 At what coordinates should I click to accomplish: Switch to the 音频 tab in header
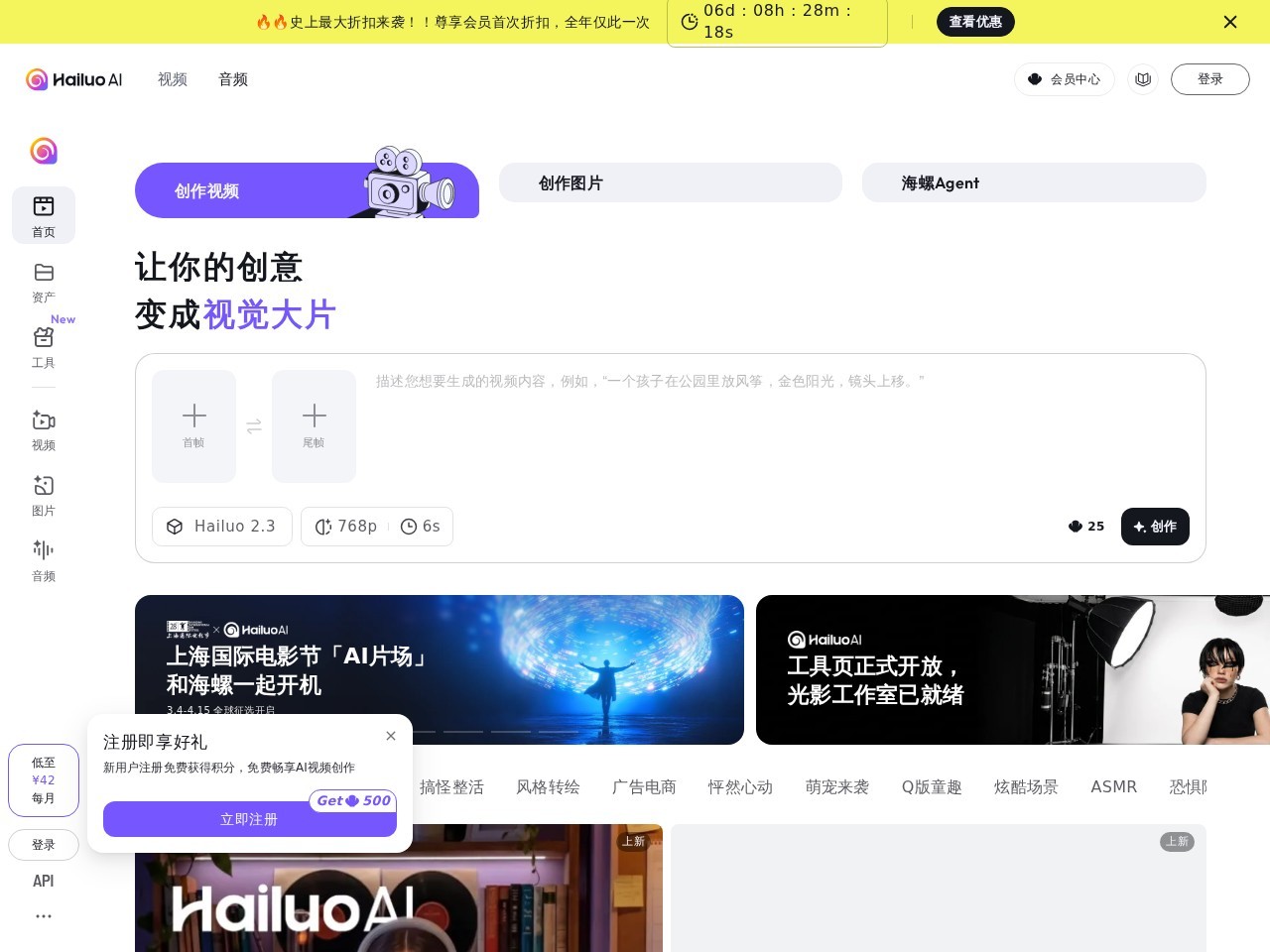233,79
